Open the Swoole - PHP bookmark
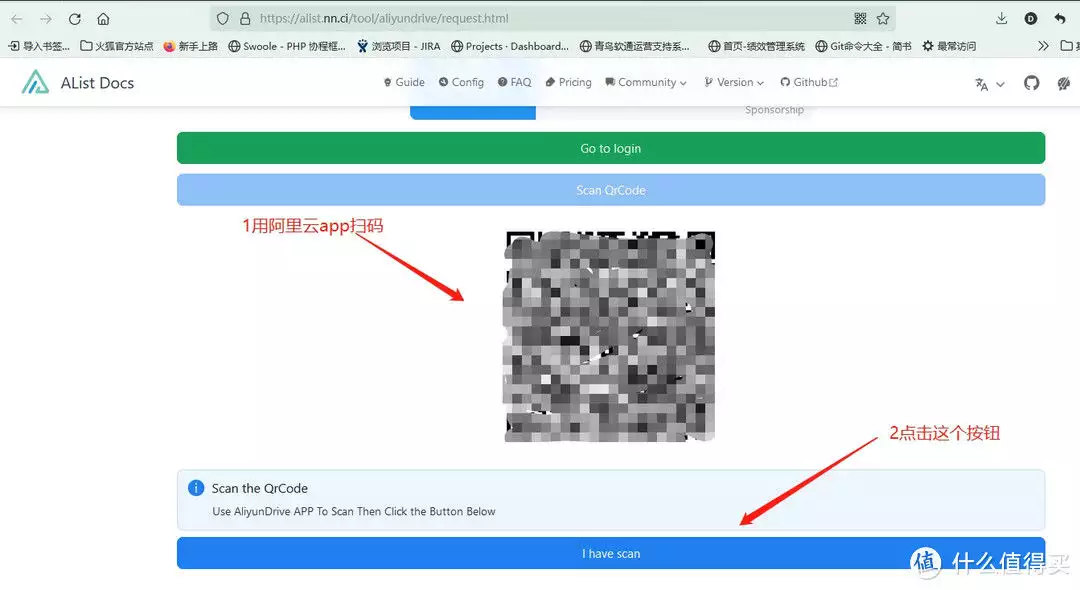 click(287, 46)
